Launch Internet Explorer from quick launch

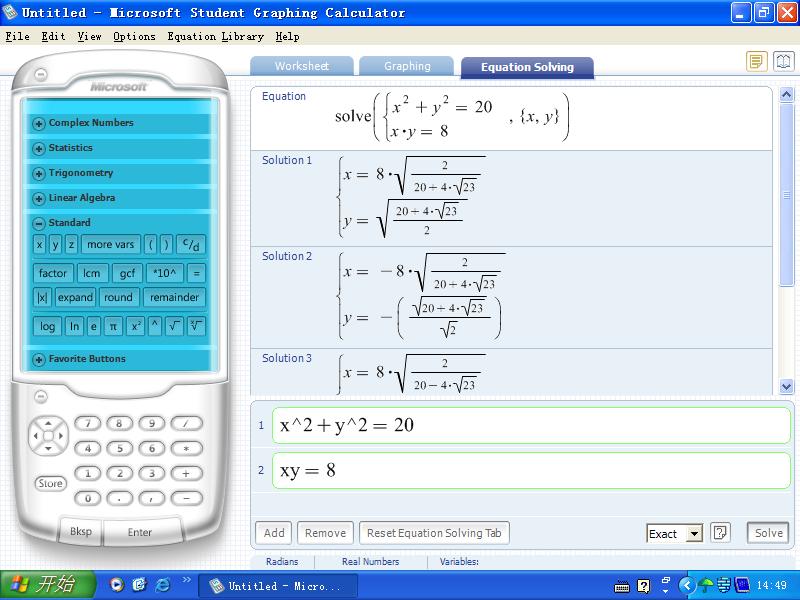pyautogui.click(x=162, y=585)
